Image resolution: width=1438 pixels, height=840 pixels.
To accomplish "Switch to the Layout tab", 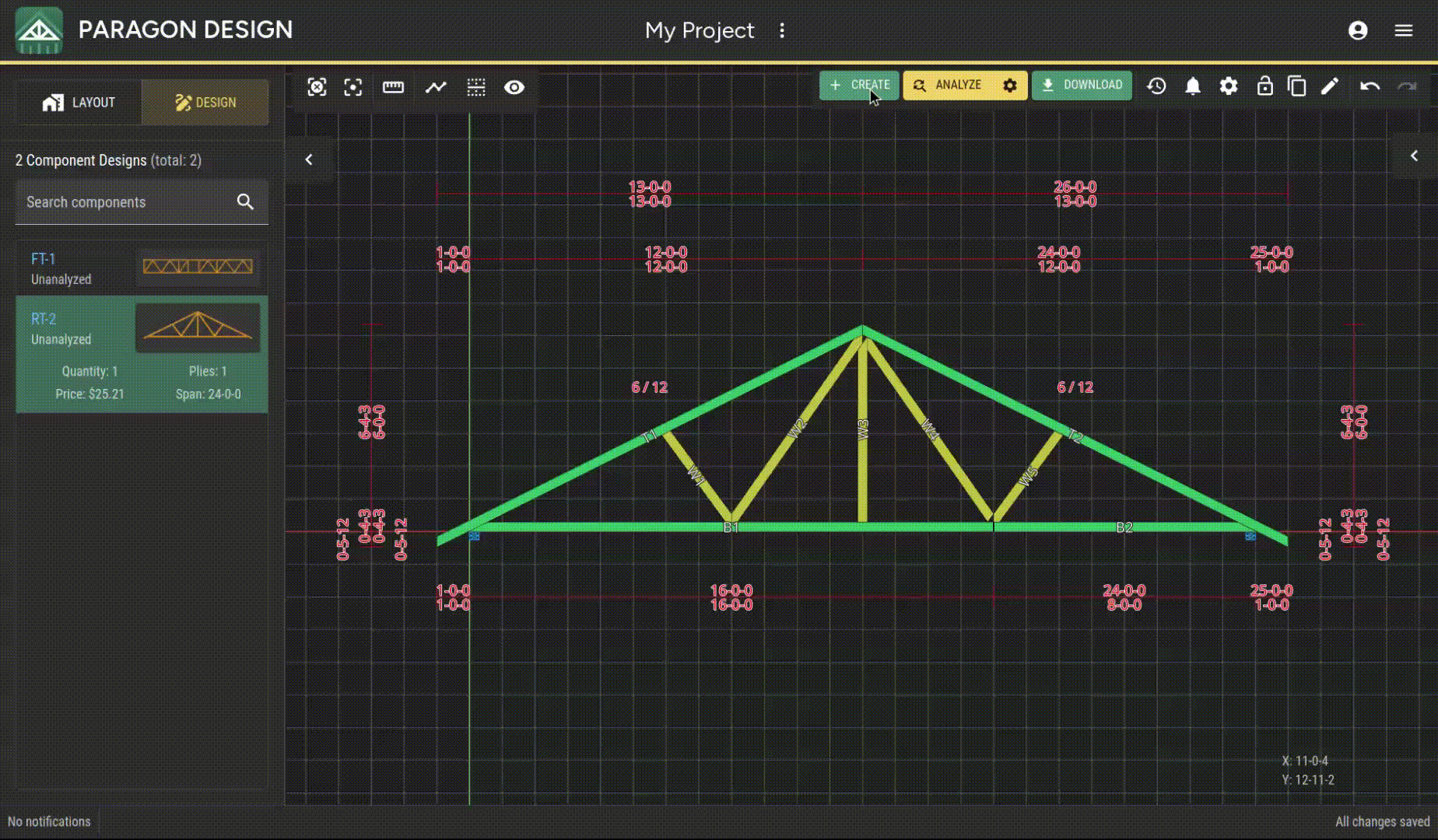I will pos(79,103).
